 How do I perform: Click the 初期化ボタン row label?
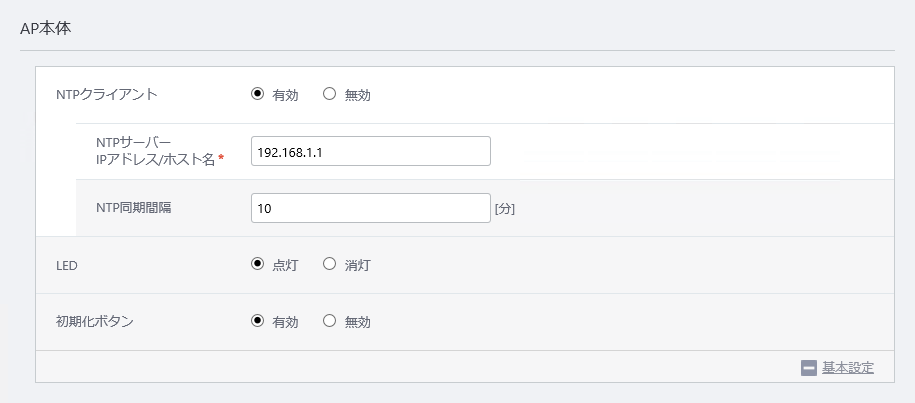click(95, 321)
